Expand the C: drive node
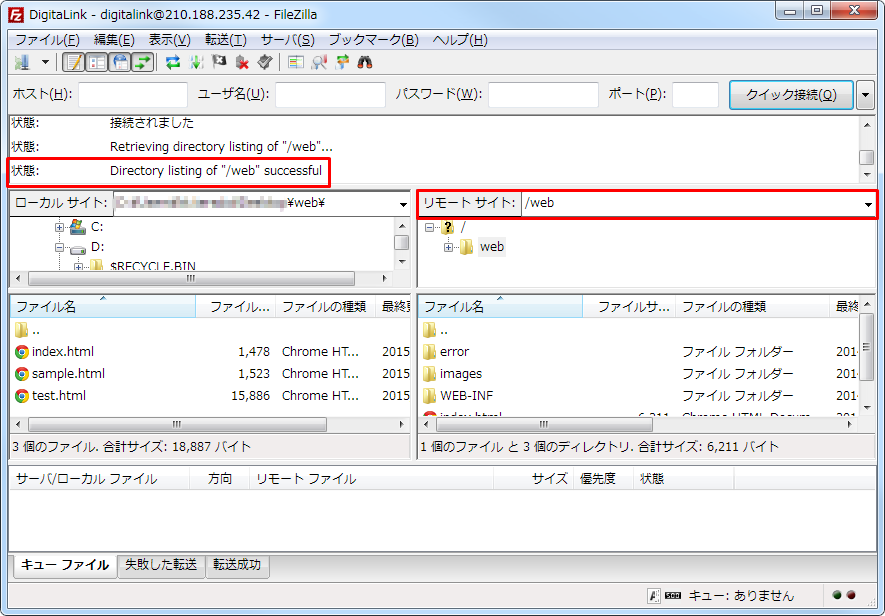This screenshot has width=885, height=616. point(59,228)
